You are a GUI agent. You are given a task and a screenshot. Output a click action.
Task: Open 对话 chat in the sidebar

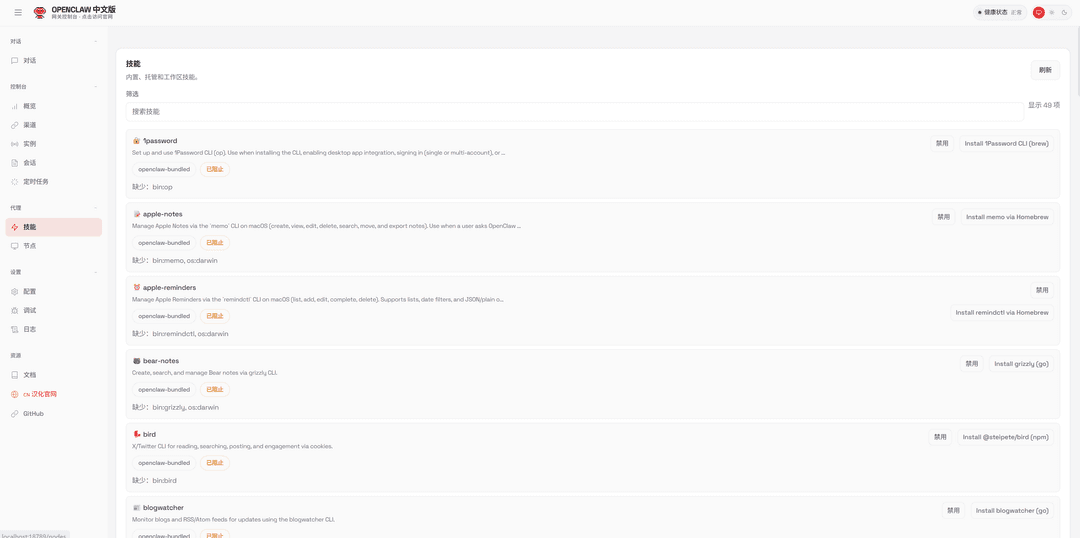54,61
